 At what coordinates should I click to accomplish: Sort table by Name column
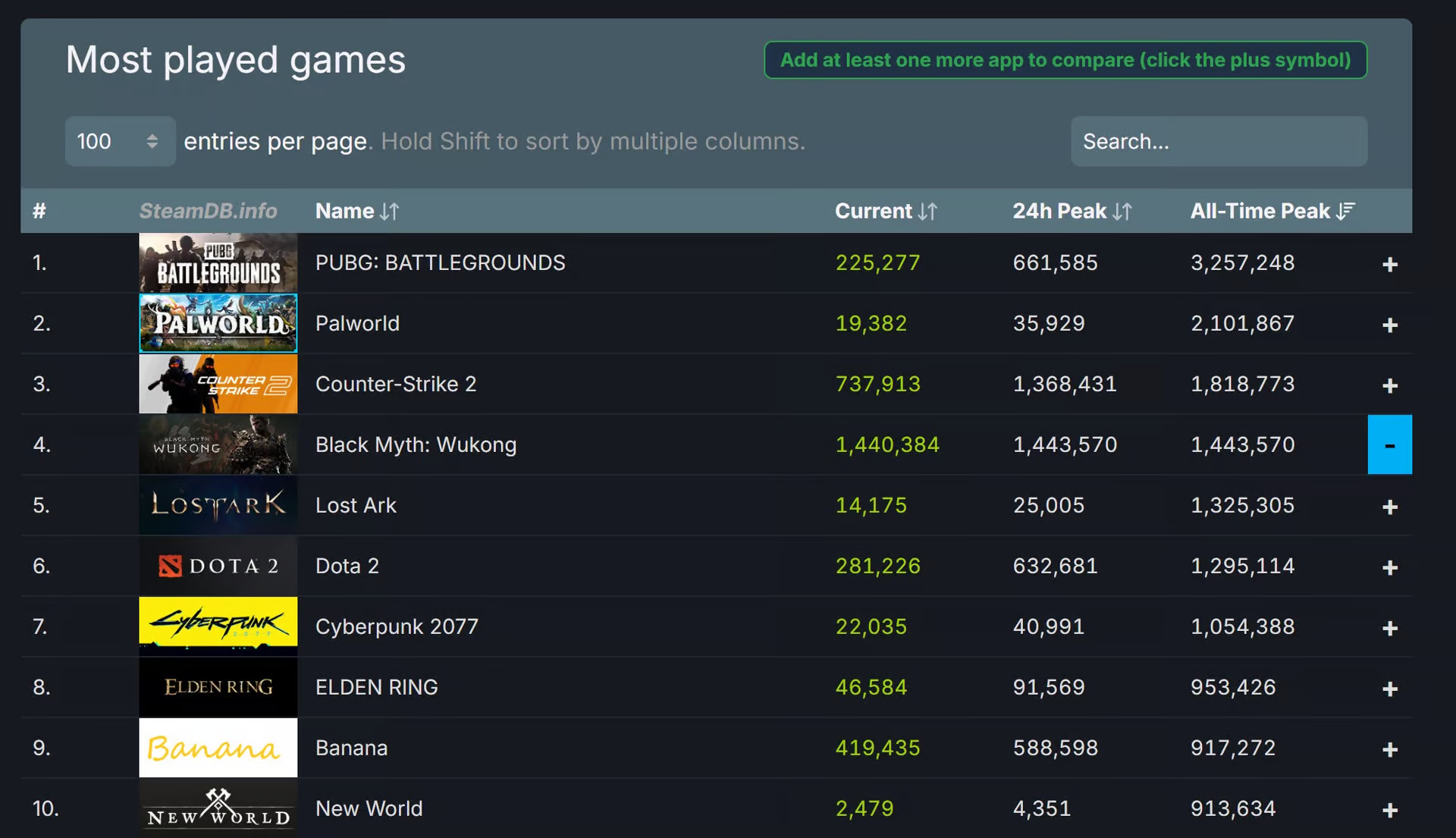[356, 211]
